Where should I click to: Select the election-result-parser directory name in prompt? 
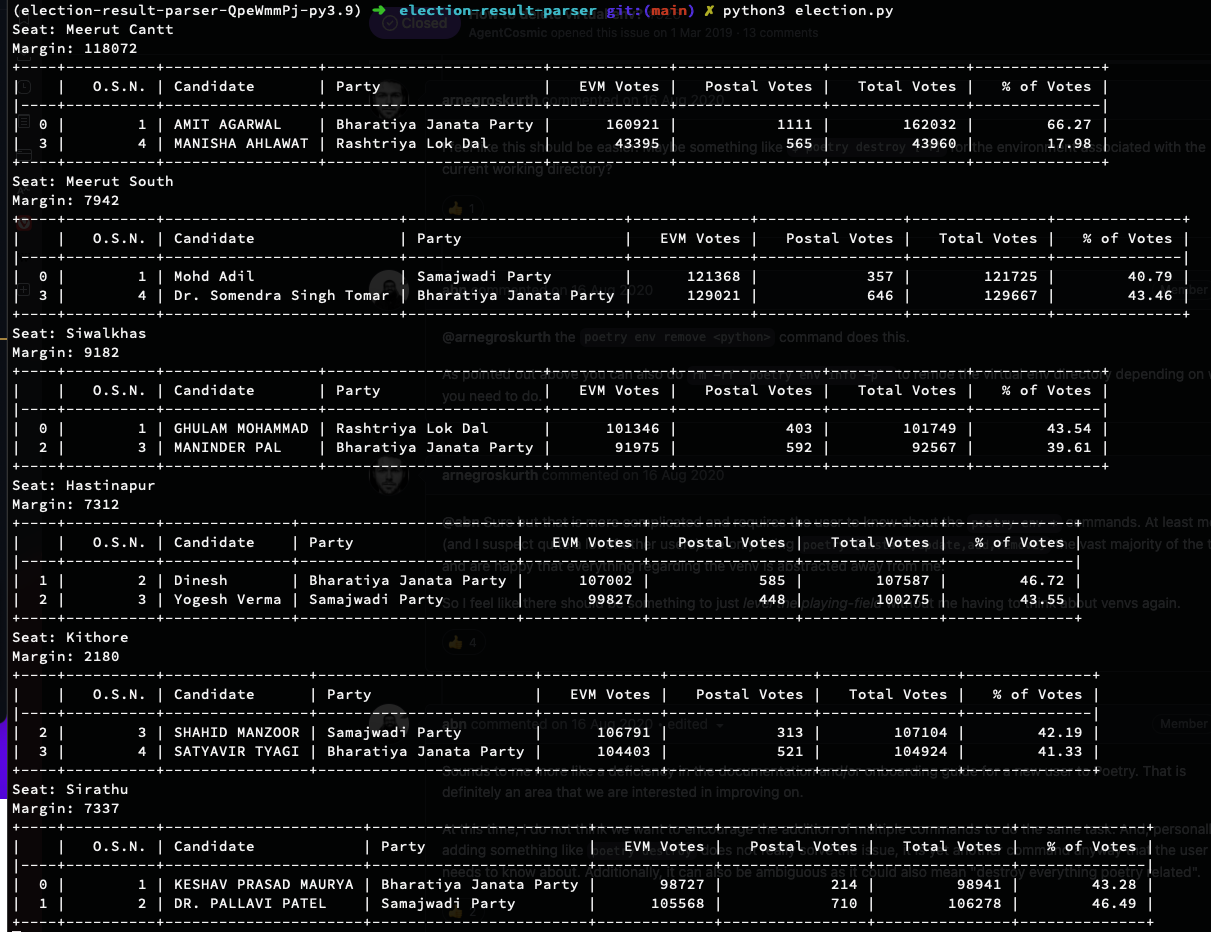(x=497, y=10)
